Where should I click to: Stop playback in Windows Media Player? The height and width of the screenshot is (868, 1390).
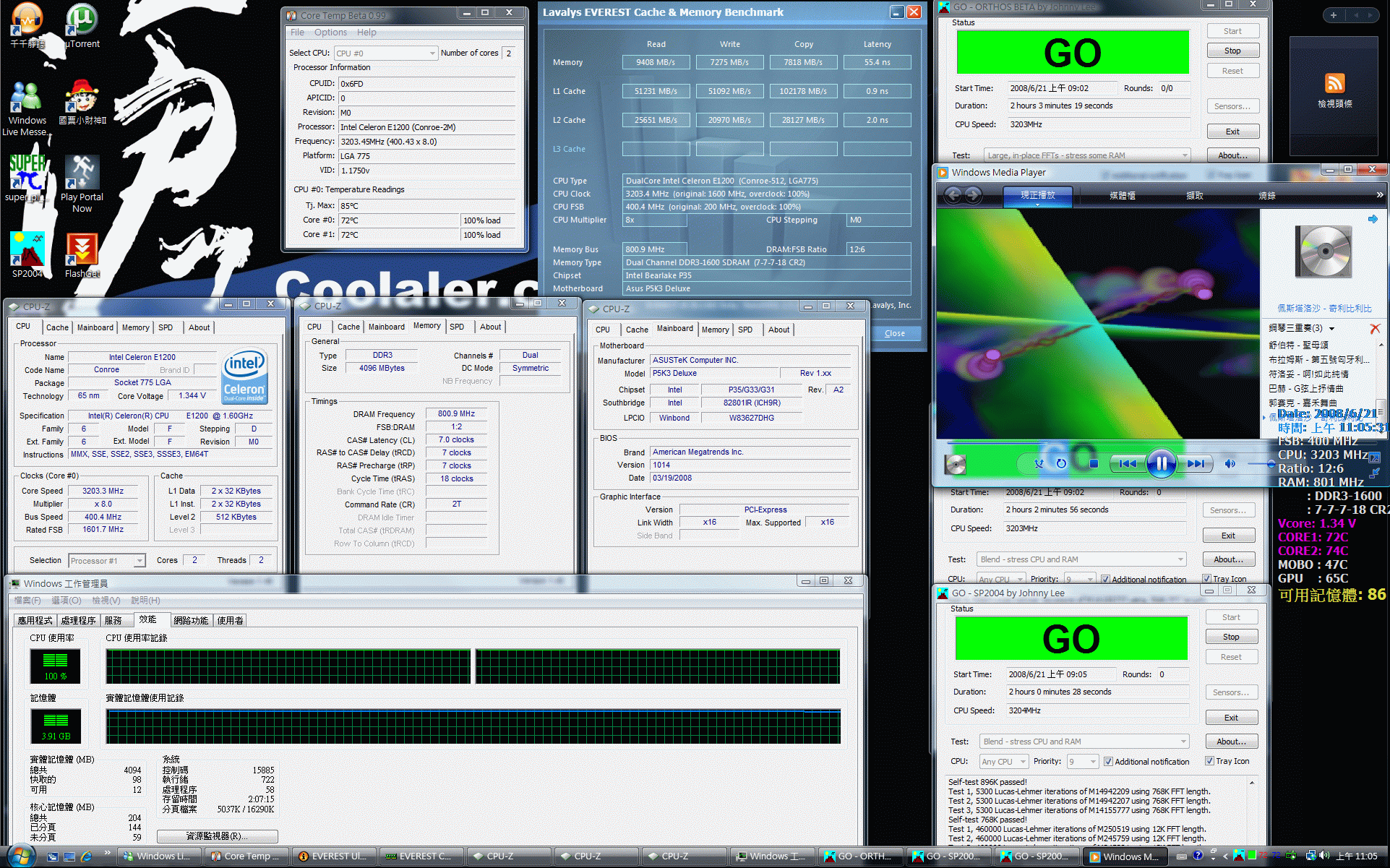pyautogui.click(x=1094, y=463)
